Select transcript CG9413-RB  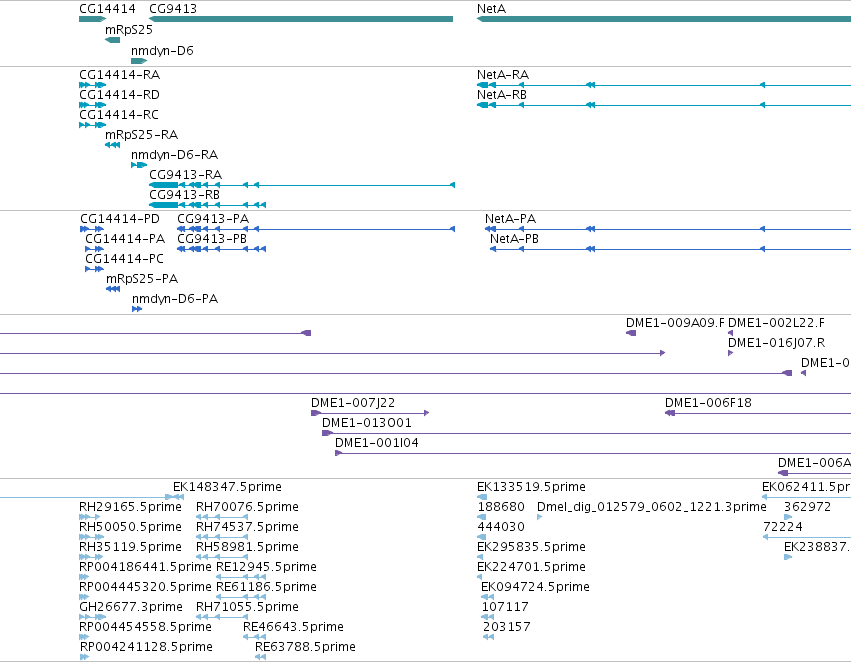(185, 194)
